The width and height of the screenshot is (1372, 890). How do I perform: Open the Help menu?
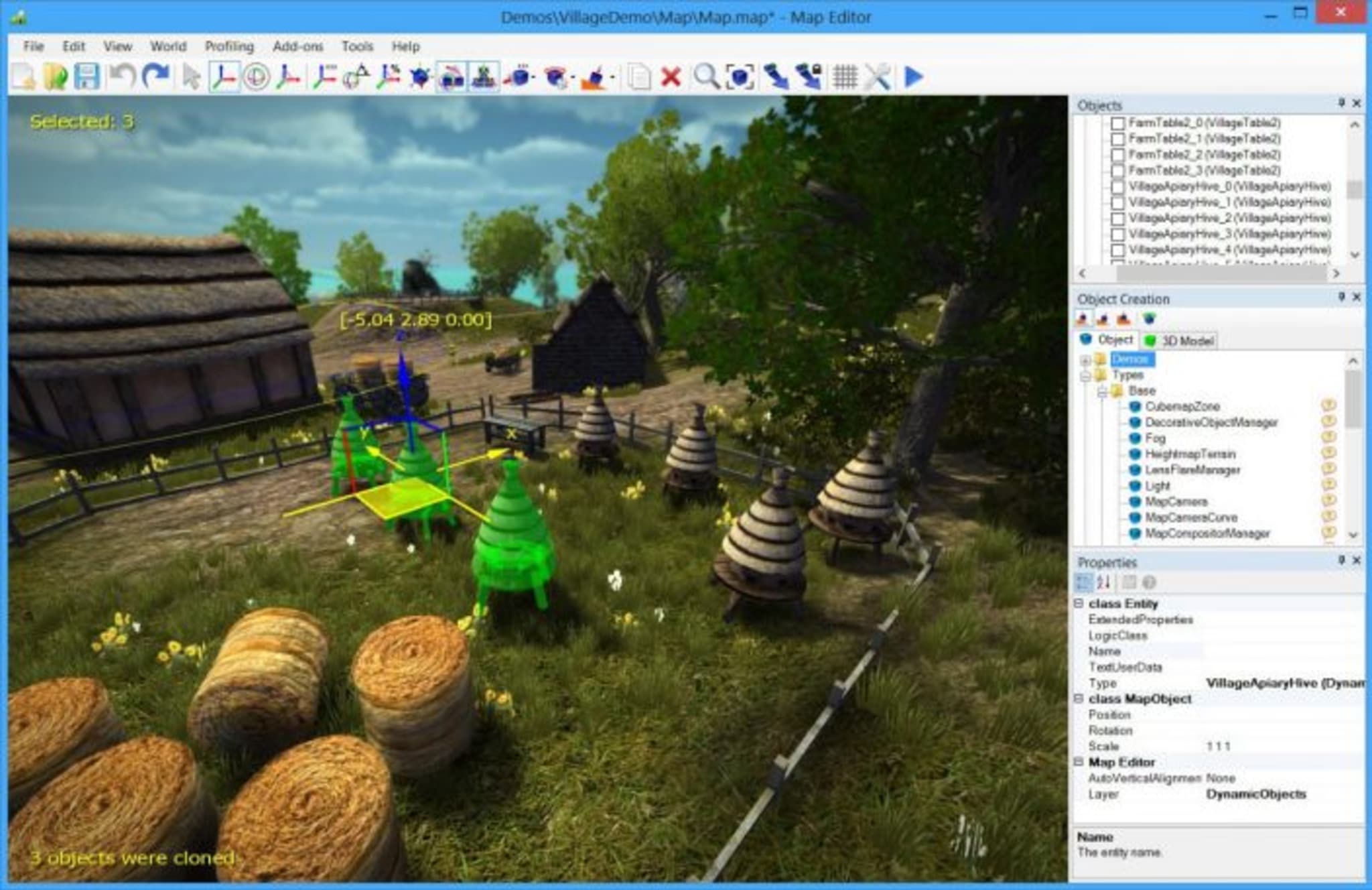coord(405,46)
